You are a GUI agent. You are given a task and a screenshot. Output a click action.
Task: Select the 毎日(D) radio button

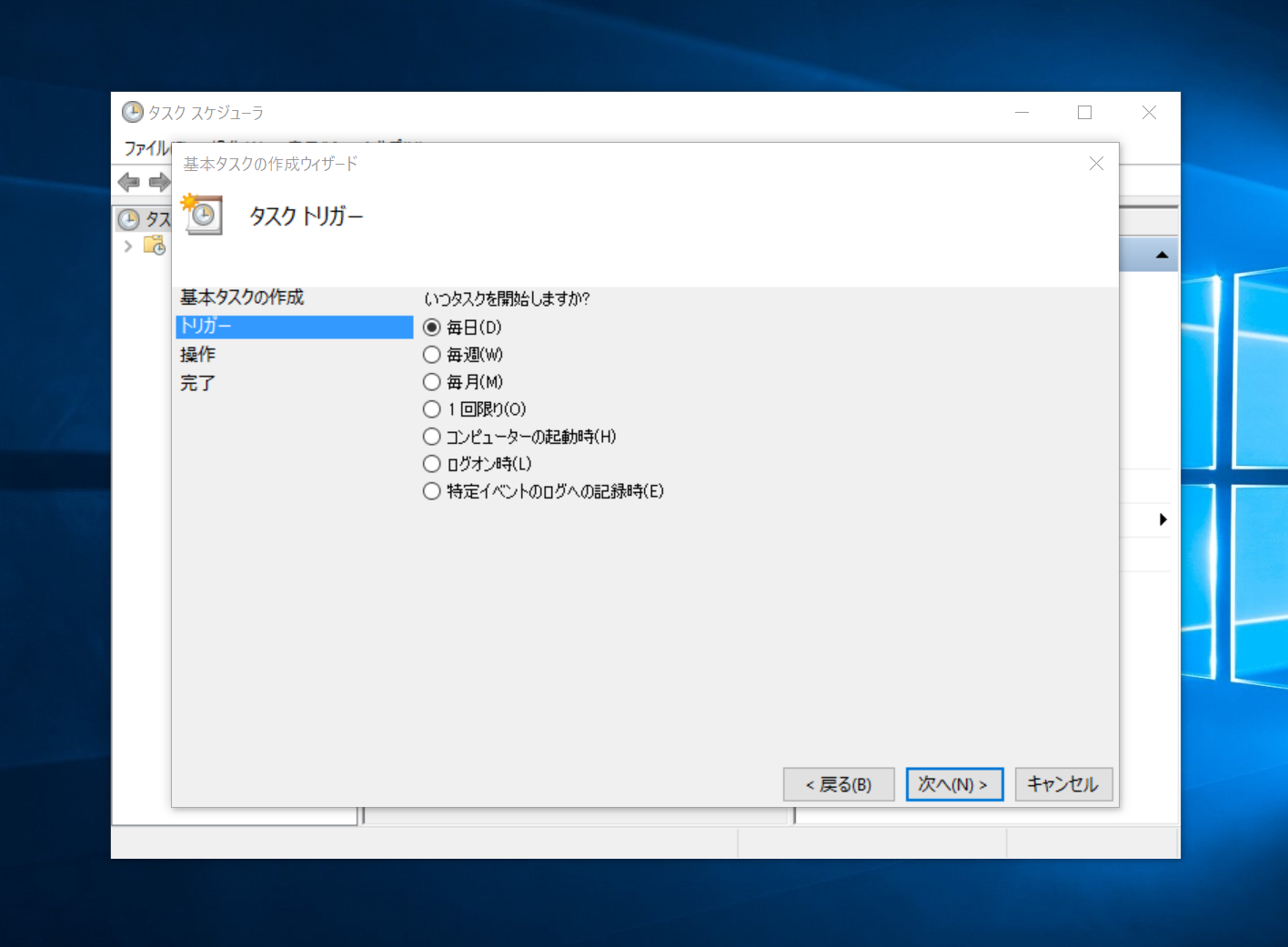[432, 327]
